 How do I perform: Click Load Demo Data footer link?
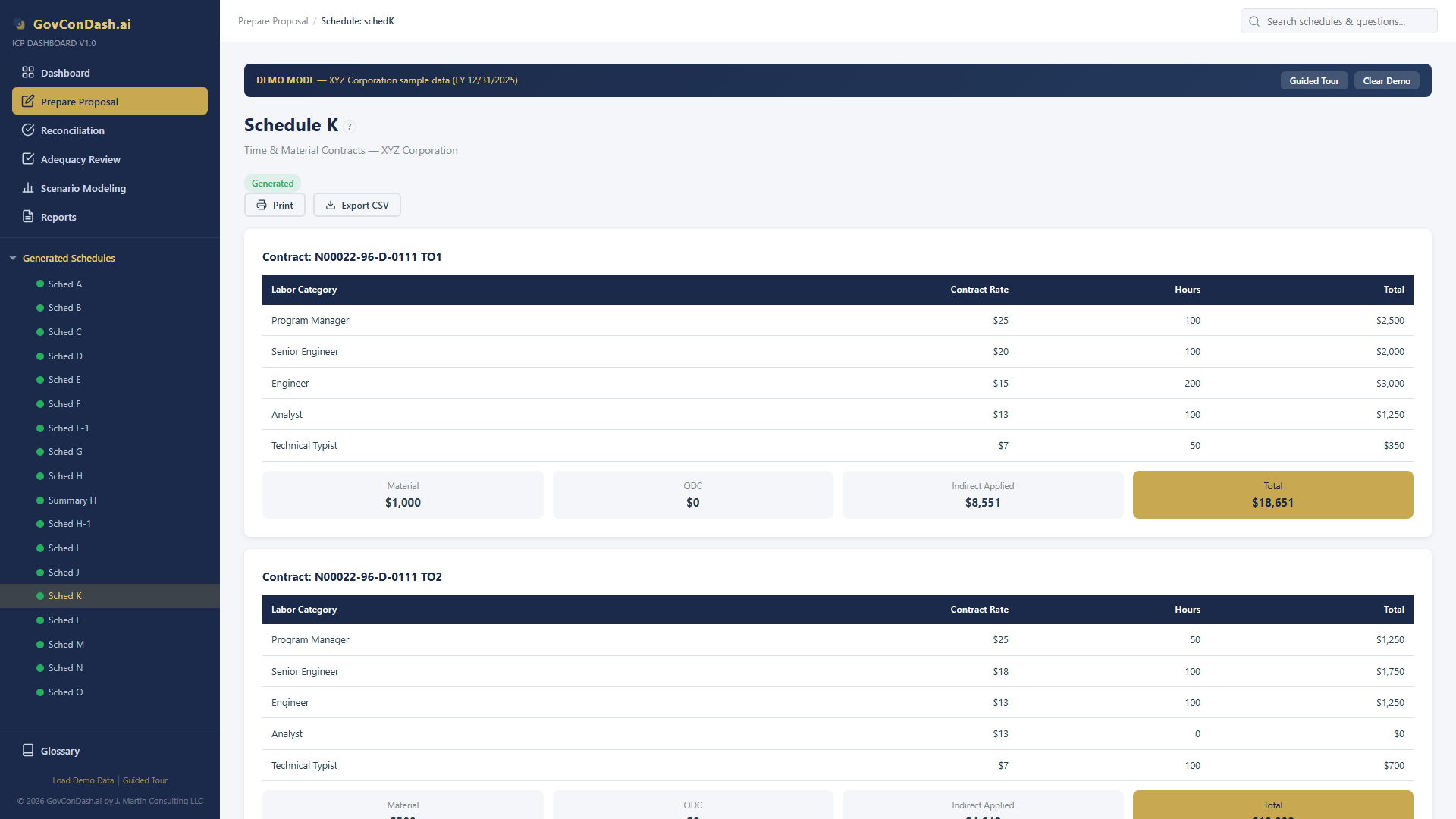click(x=83, y=780)
